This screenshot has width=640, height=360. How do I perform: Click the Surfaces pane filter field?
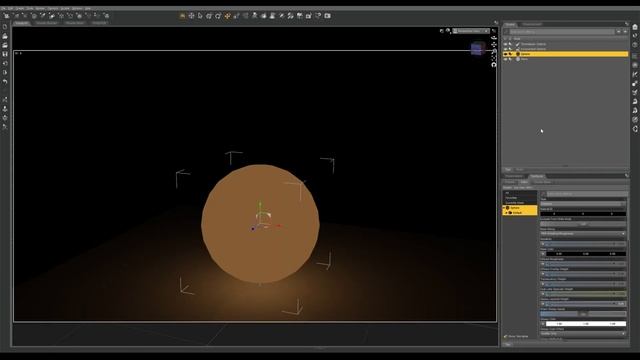pos(587,194)
